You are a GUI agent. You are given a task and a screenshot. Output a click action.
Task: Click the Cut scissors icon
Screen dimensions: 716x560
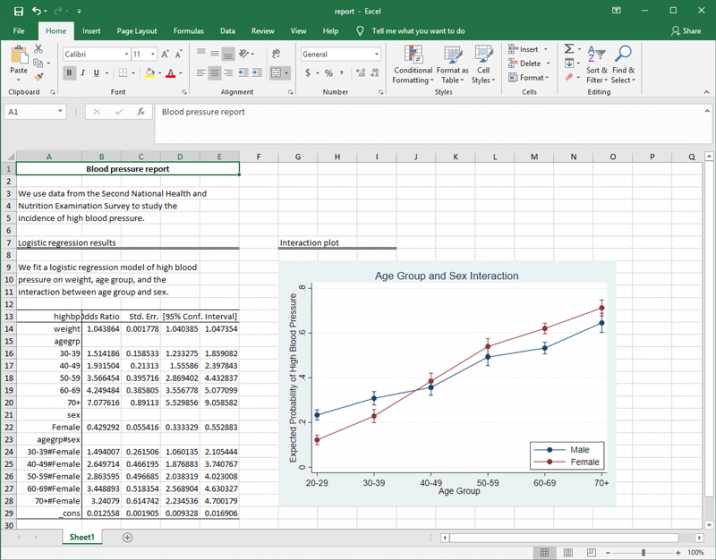click(x=39, y=48)
